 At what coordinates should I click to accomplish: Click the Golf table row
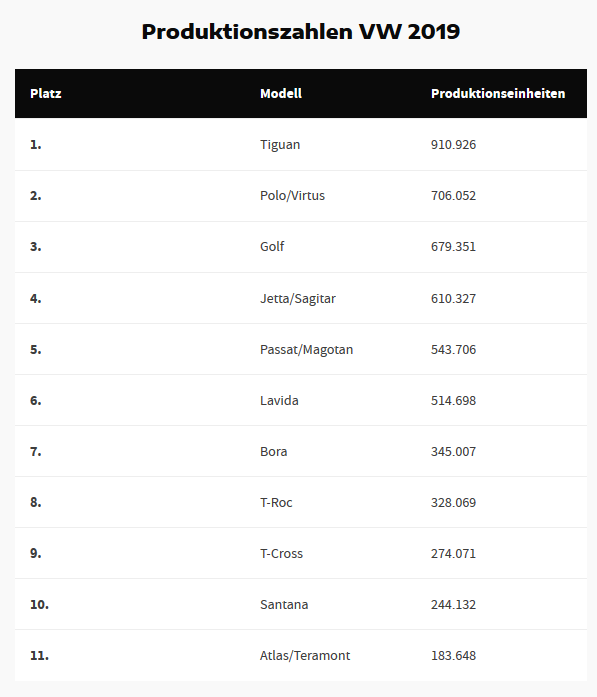(x=301, y=247)
